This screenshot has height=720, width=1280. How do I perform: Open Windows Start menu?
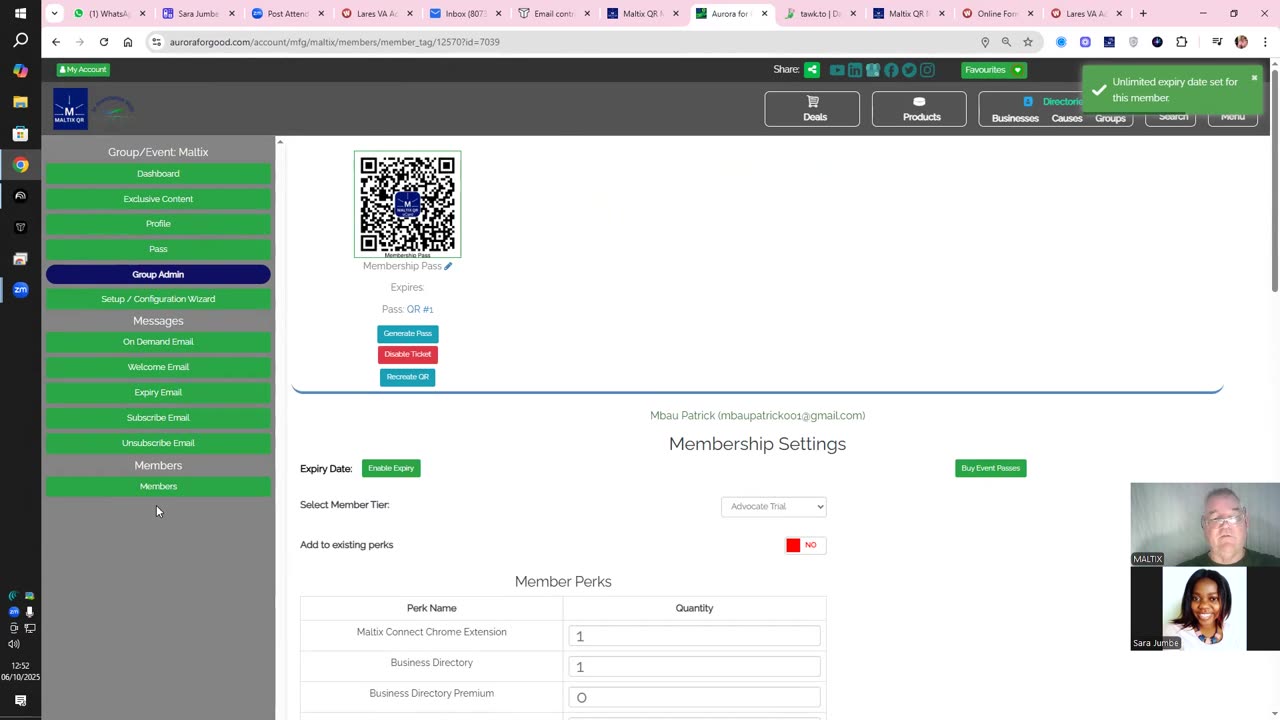point(20,14)
